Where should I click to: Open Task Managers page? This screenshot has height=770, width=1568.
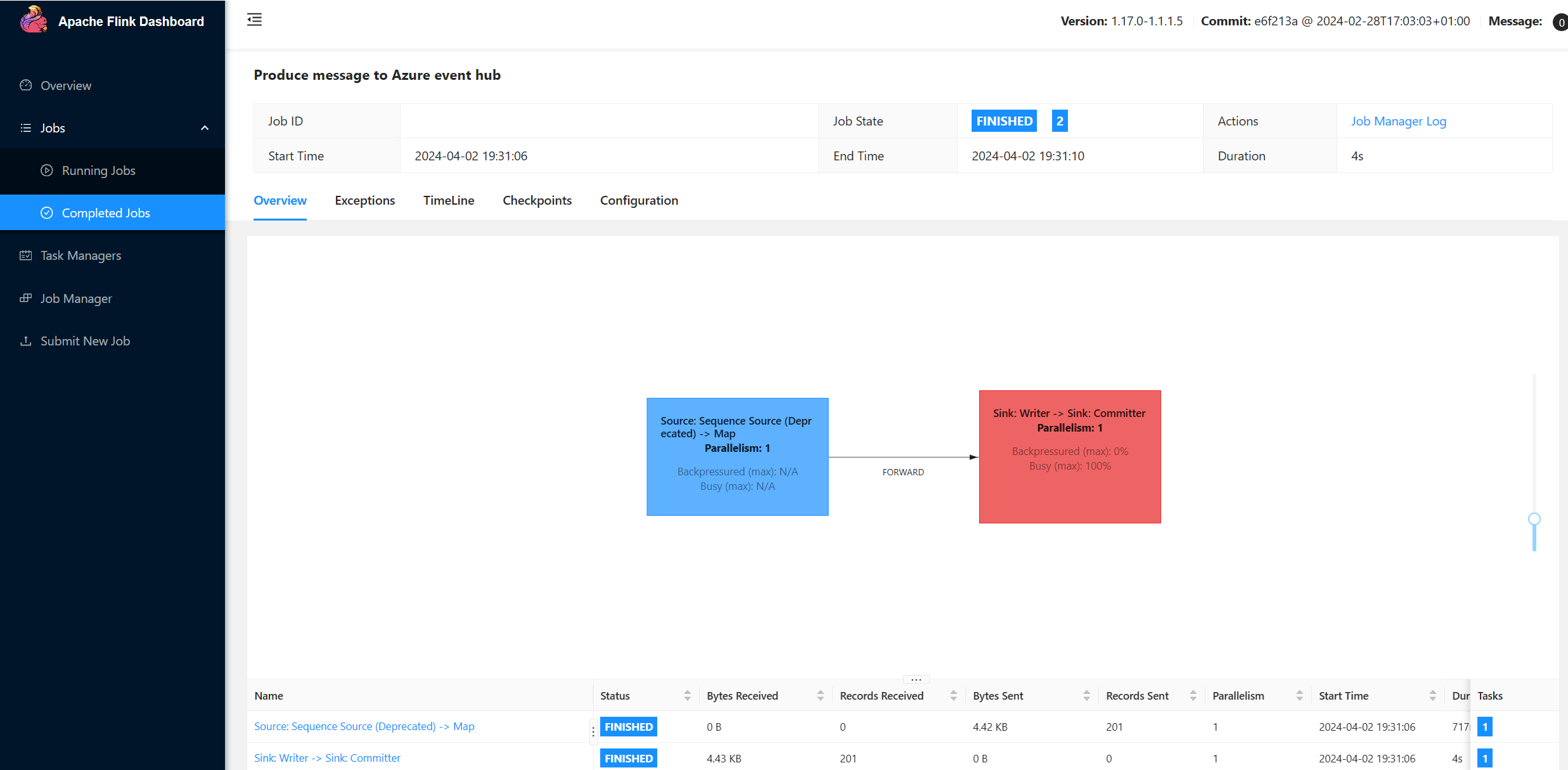80,255
